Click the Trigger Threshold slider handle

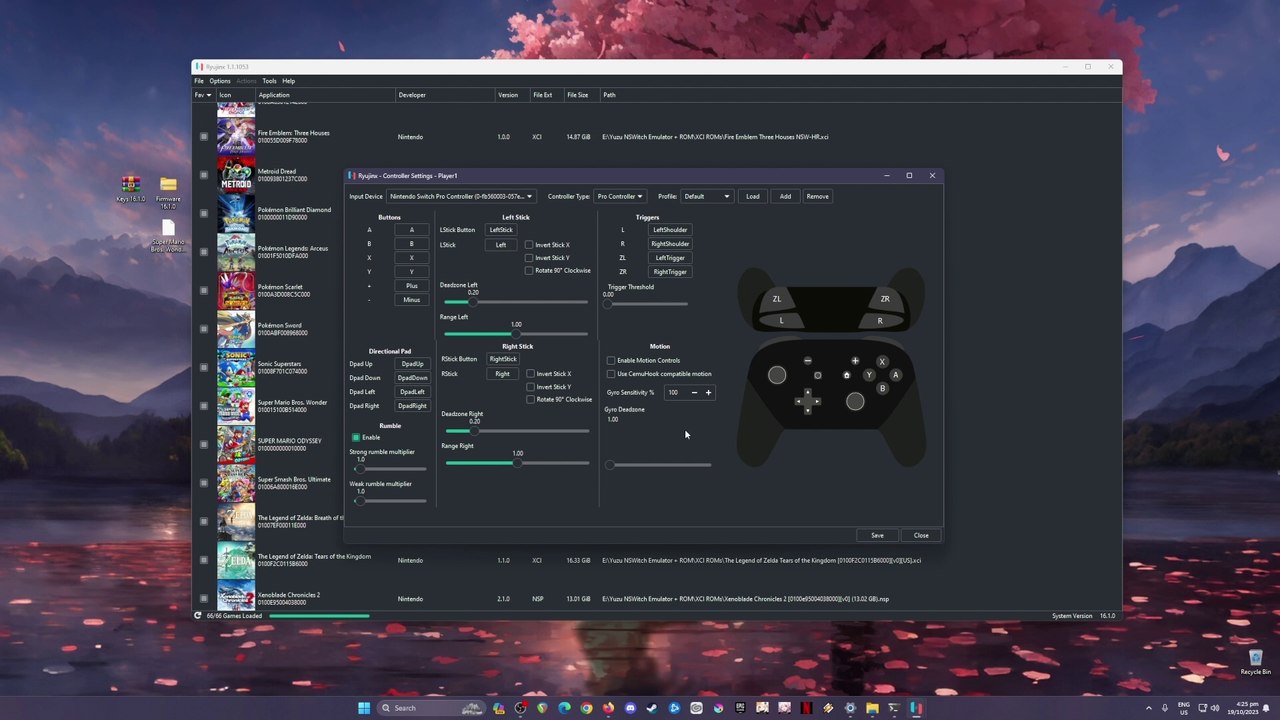(x=607, y=304)
